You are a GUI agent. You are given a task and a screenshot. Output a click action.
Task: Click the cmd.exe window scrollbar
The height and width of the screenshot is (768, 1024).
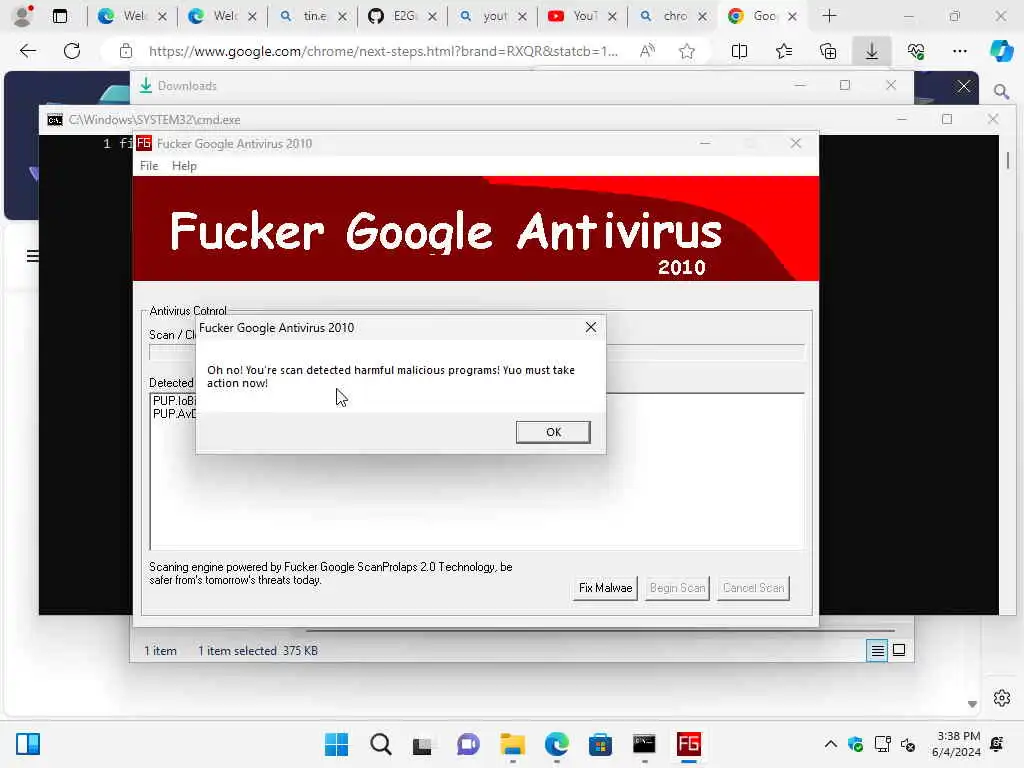1007,160
